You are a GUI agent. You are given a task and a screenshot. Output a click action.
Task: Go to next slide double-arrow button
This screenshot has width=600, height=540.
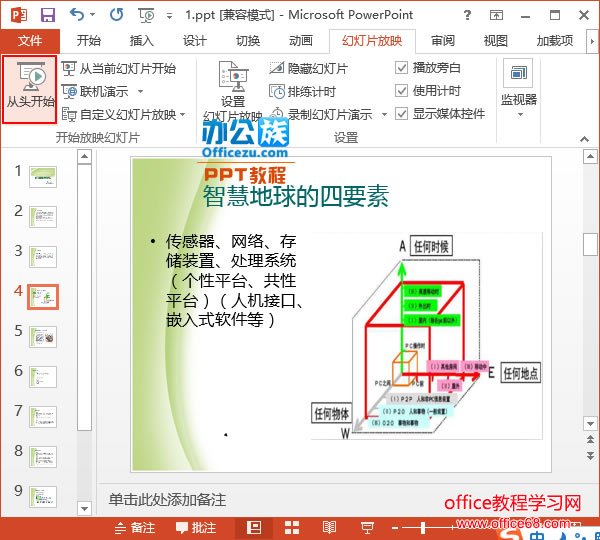[x=590, y=455]
